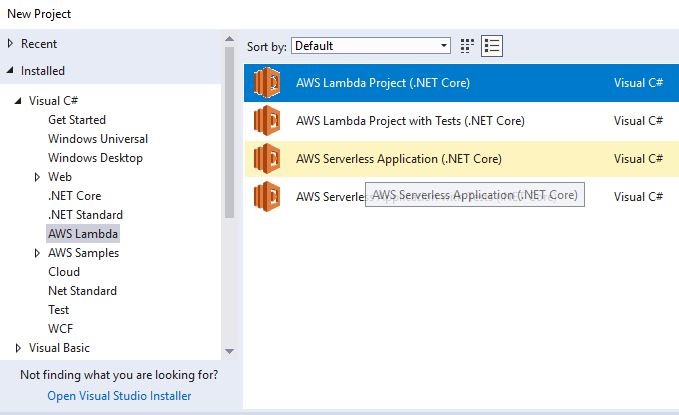The image size is (679, 415).
Task: Select AWS Serverless Application (.NET Core) template name
Action: coord(399,159)
